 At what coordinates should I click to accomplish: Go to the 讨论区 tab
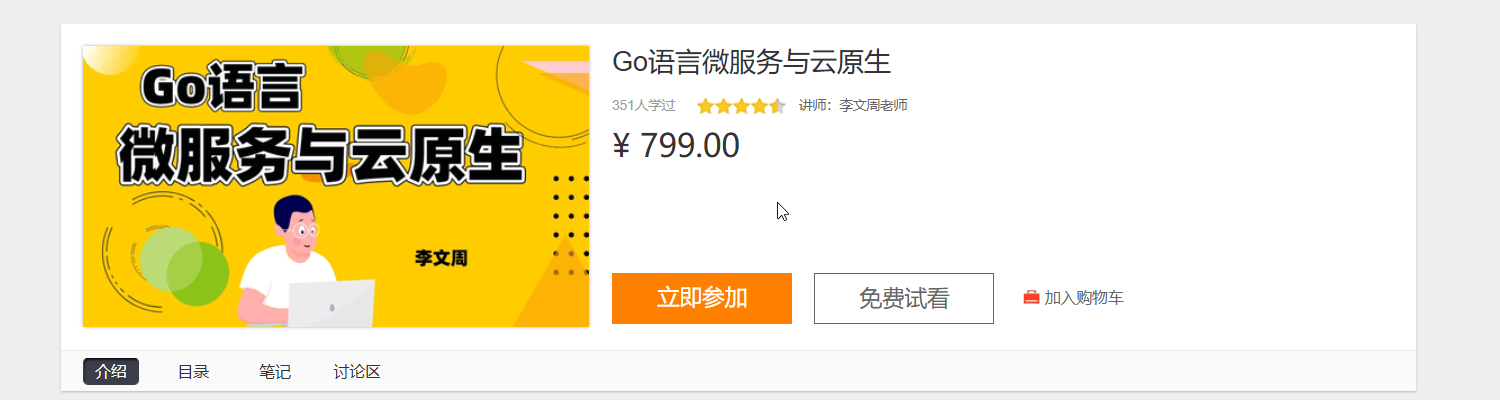pos(357,372)
